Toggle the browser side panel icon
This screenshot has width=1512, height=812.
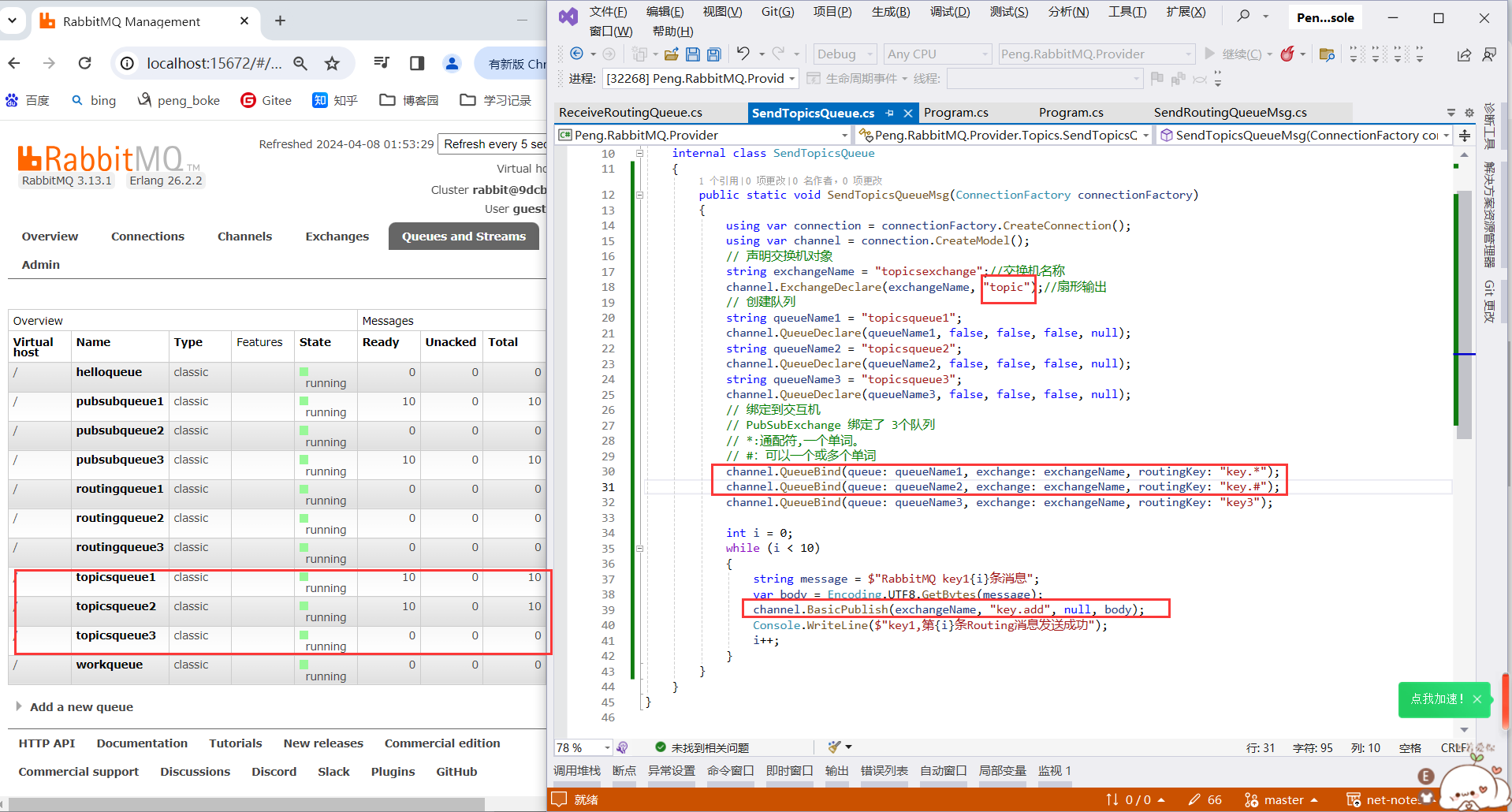tap(417, 63)
